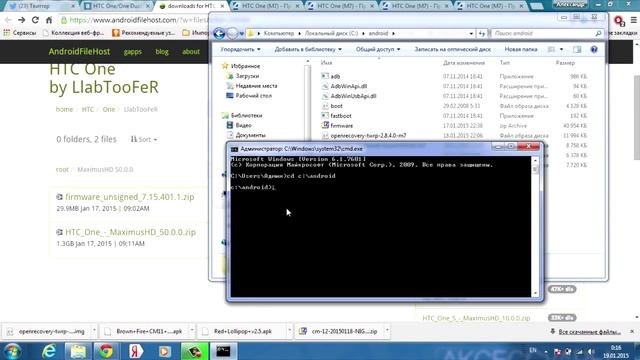Open File Explorer taskbar icon
Screen dimensions: 640x360
point(78,351)
